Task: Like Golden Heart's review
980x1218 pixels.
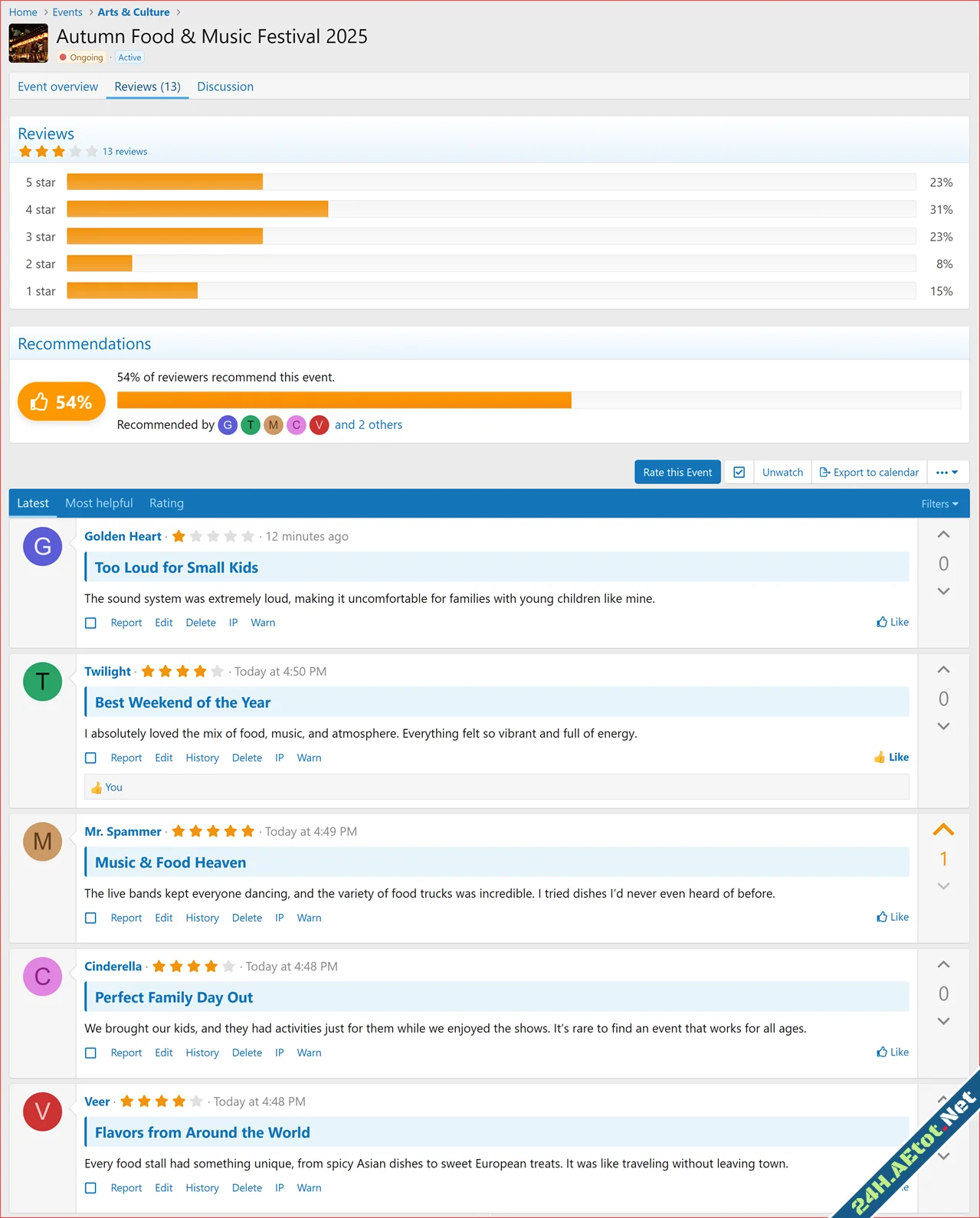Action: pos(893,622)
